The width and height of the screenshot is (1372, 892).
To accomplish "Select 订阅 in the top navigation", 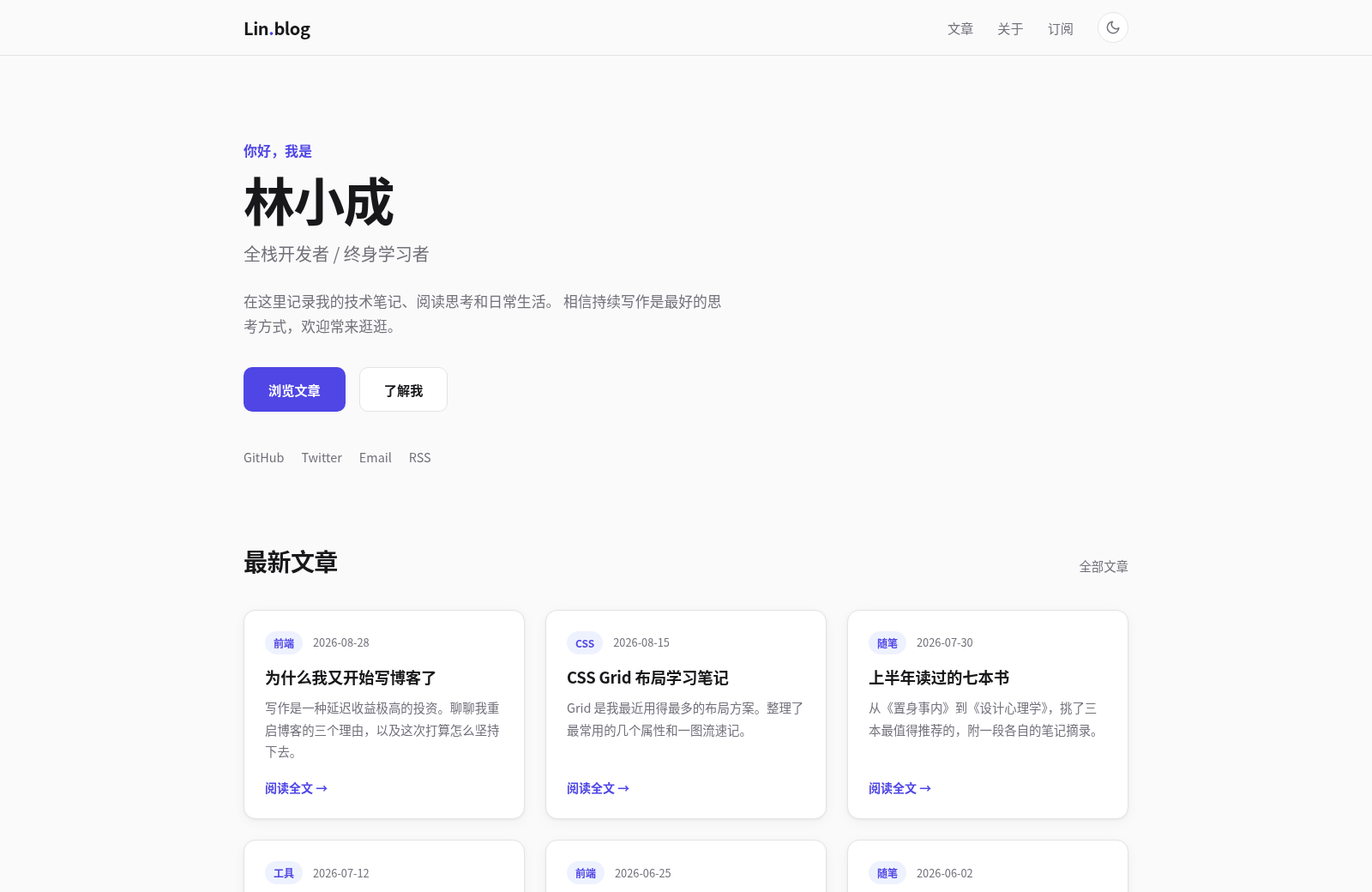I will tap(1061, 28).
